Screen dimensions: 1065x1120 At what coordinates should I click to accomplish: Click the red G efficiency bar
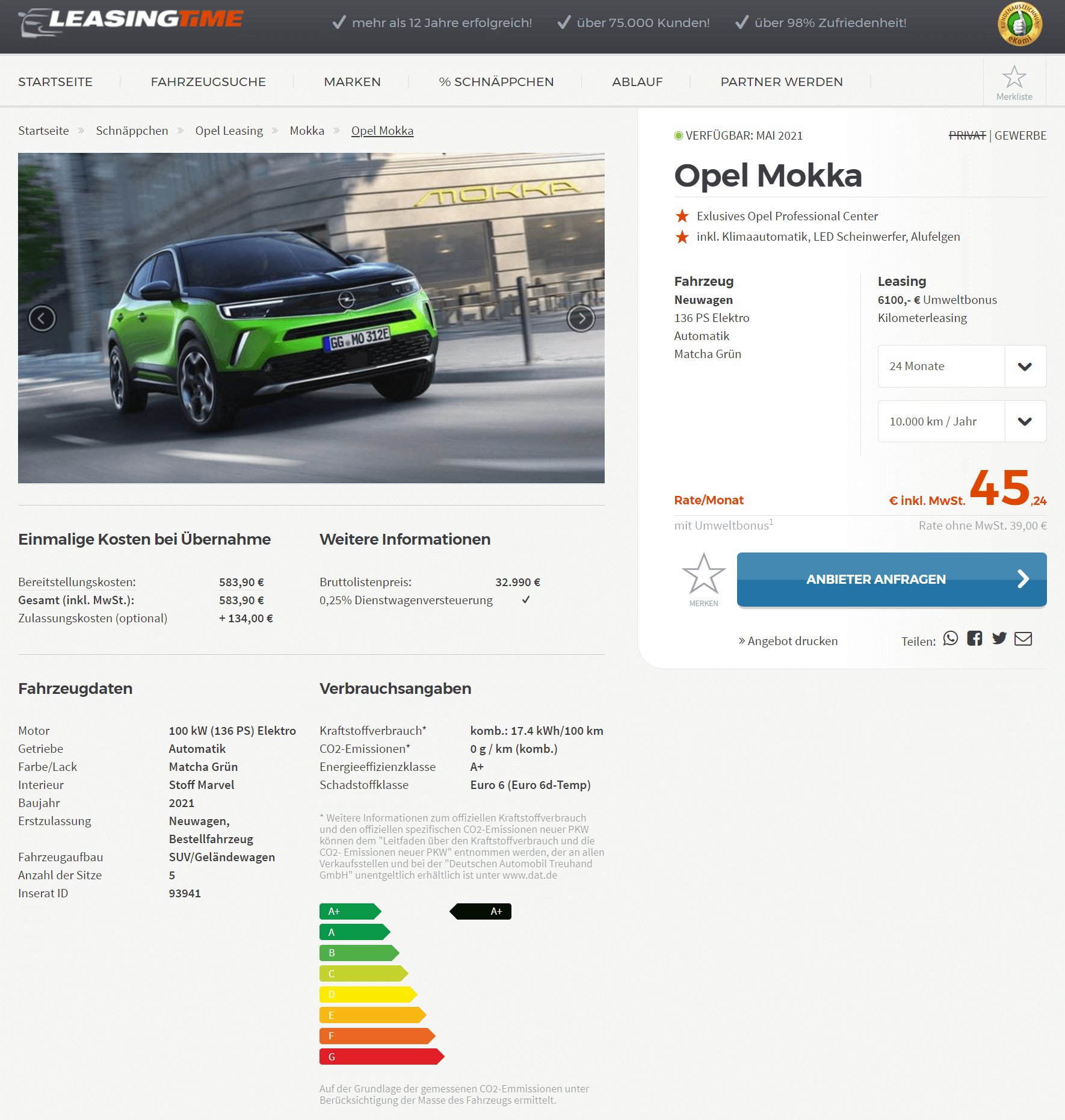pos(381,1057)
